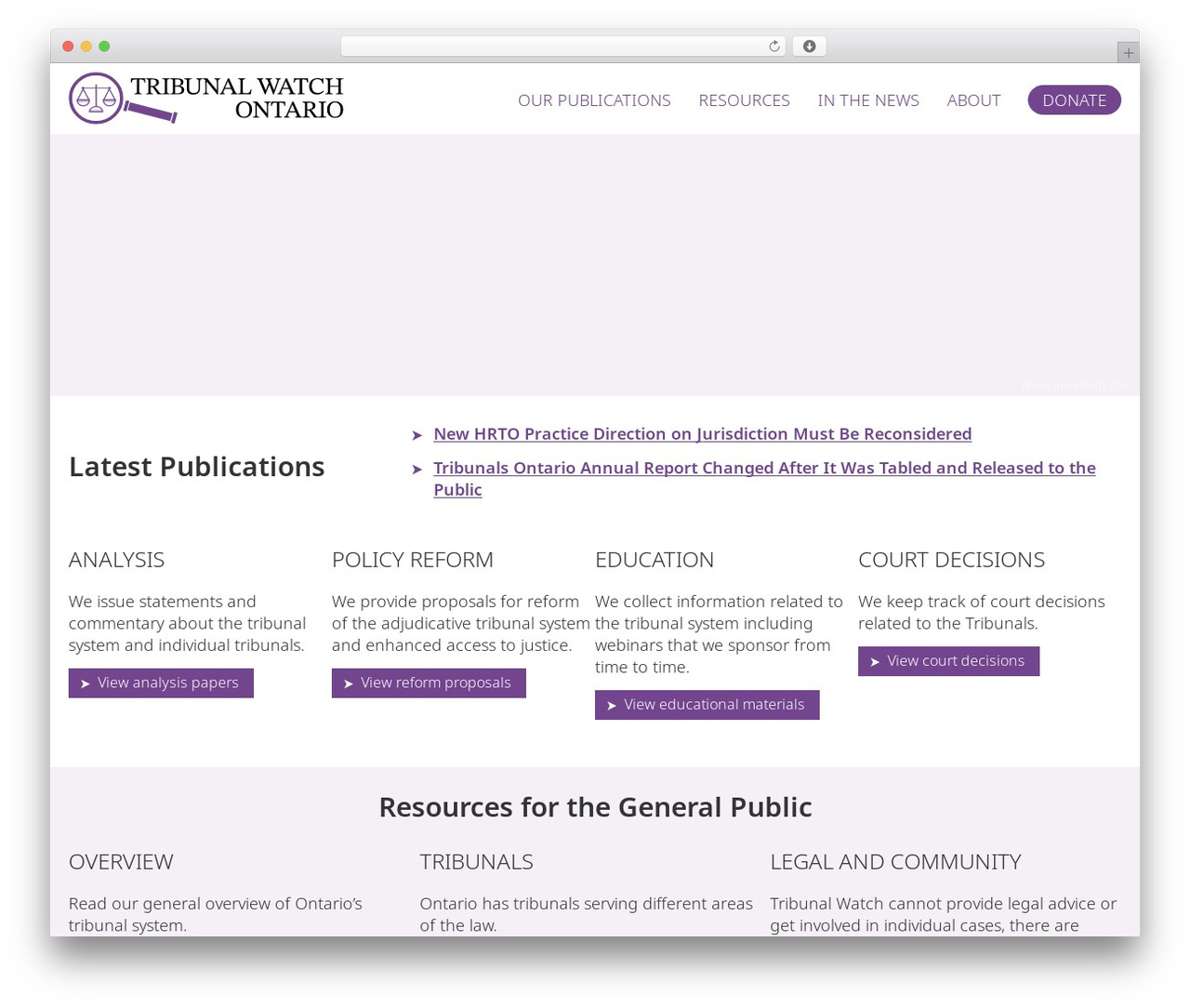Image resolution: width=1190 pixels, height=1008 pixels.
Task: View educational materials button
Action: pos(707,705)
